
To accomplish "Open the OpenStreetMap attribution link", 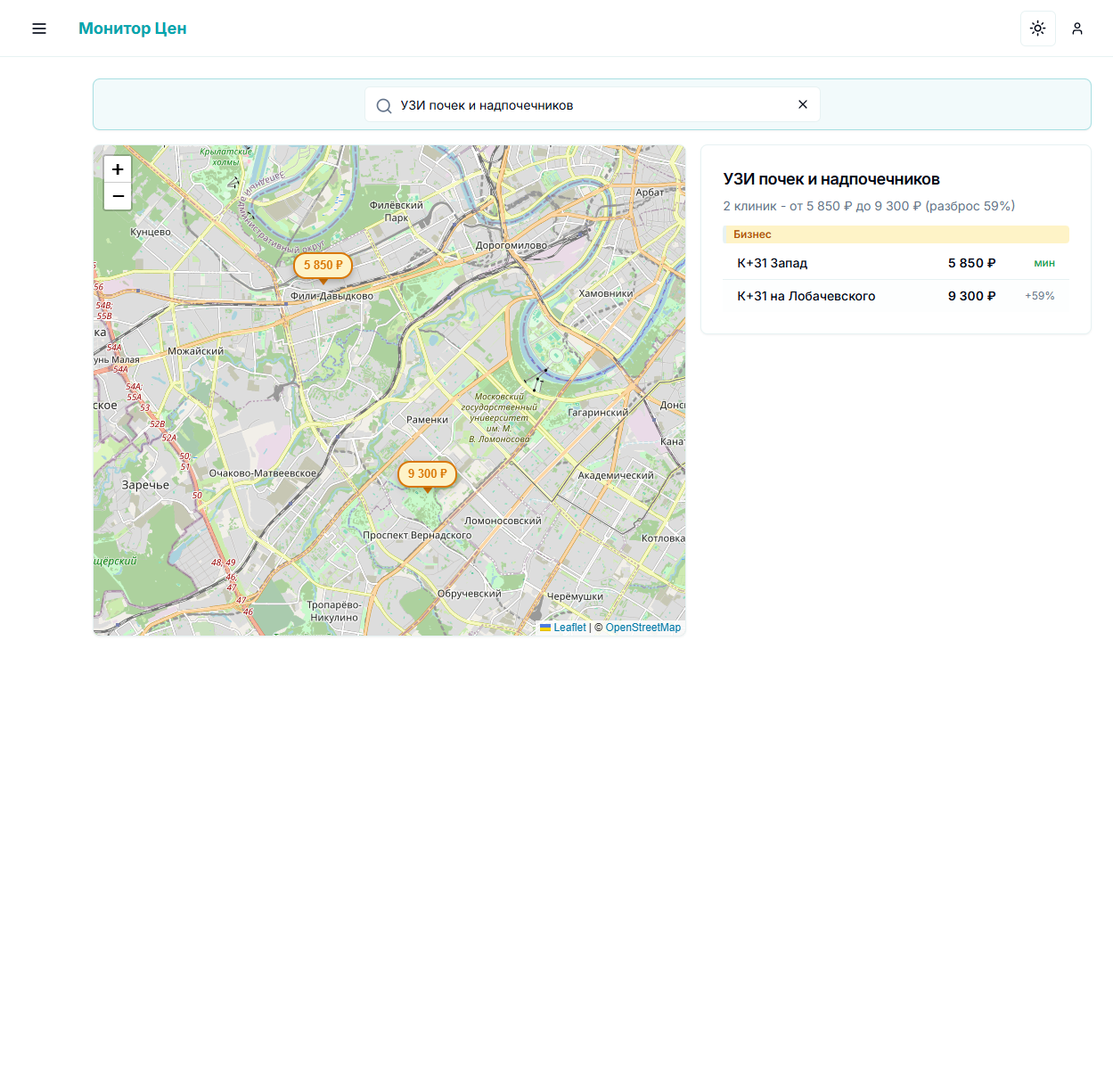I will coord(642,628).
